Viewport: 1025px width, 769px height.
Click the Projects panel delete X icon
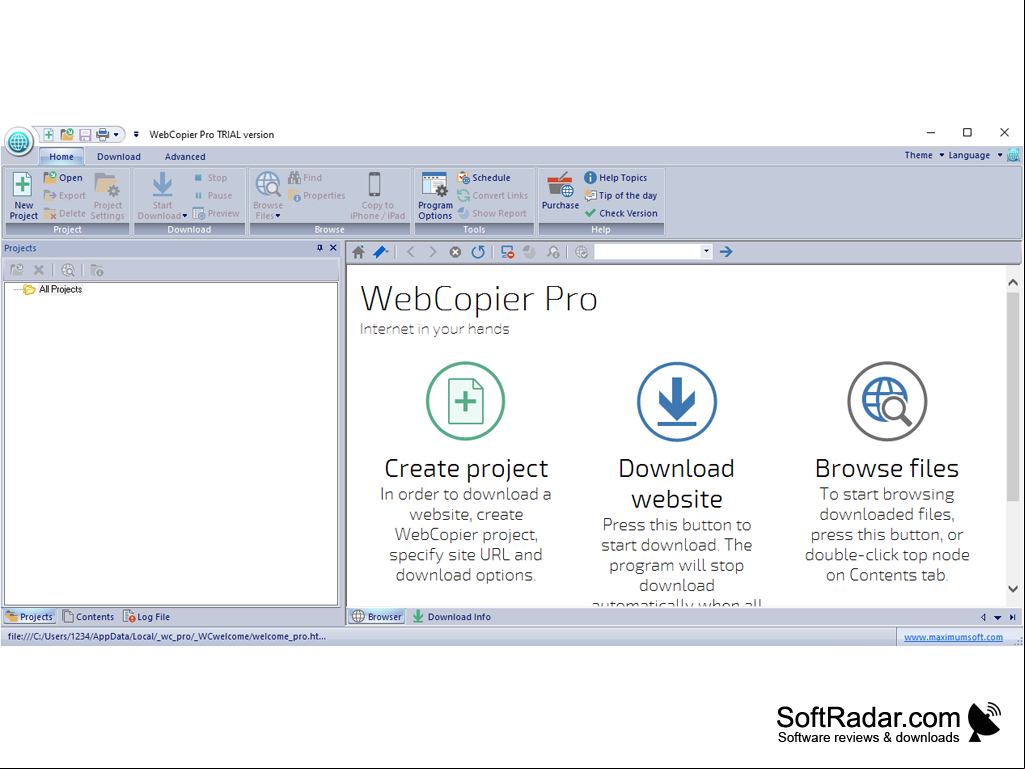click(x=39, y=270)
